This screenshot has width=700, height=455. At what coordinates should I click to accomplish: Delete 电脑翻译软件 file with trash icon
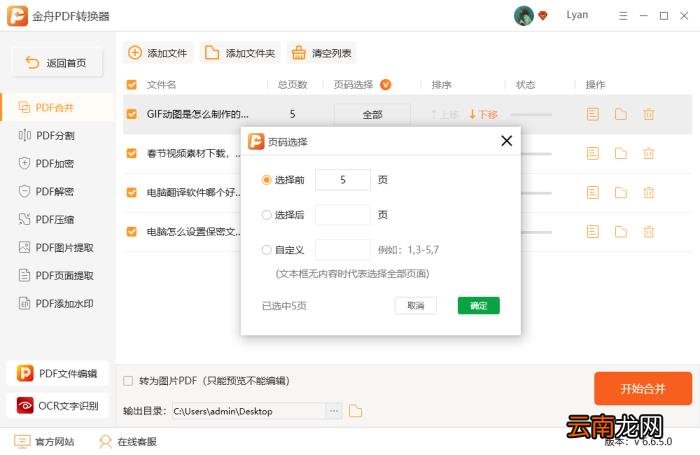649,192
